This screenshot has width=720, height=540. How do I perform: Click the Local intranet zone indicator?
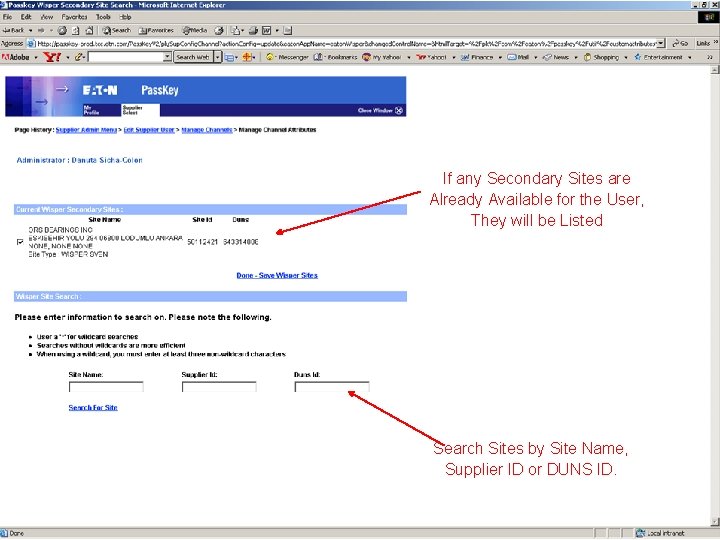tap(660, 534)
